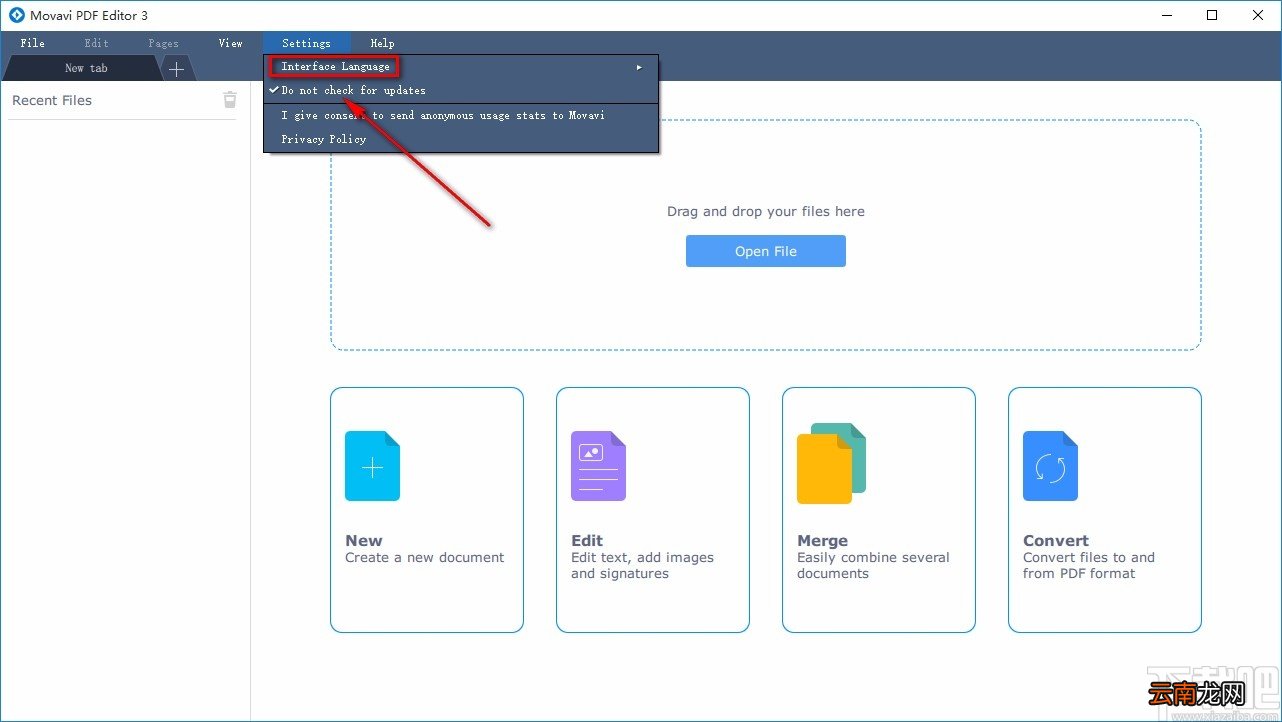Click the Open File button
This screenshot has width=1282, height=722.
tap(766, 251)
